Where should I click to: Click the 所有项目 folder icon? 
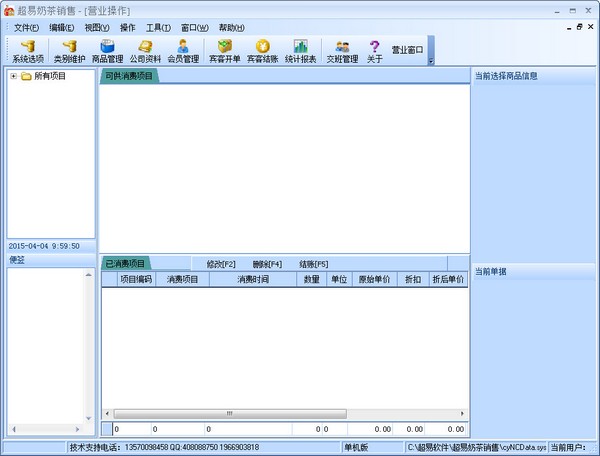pos(26,76)
